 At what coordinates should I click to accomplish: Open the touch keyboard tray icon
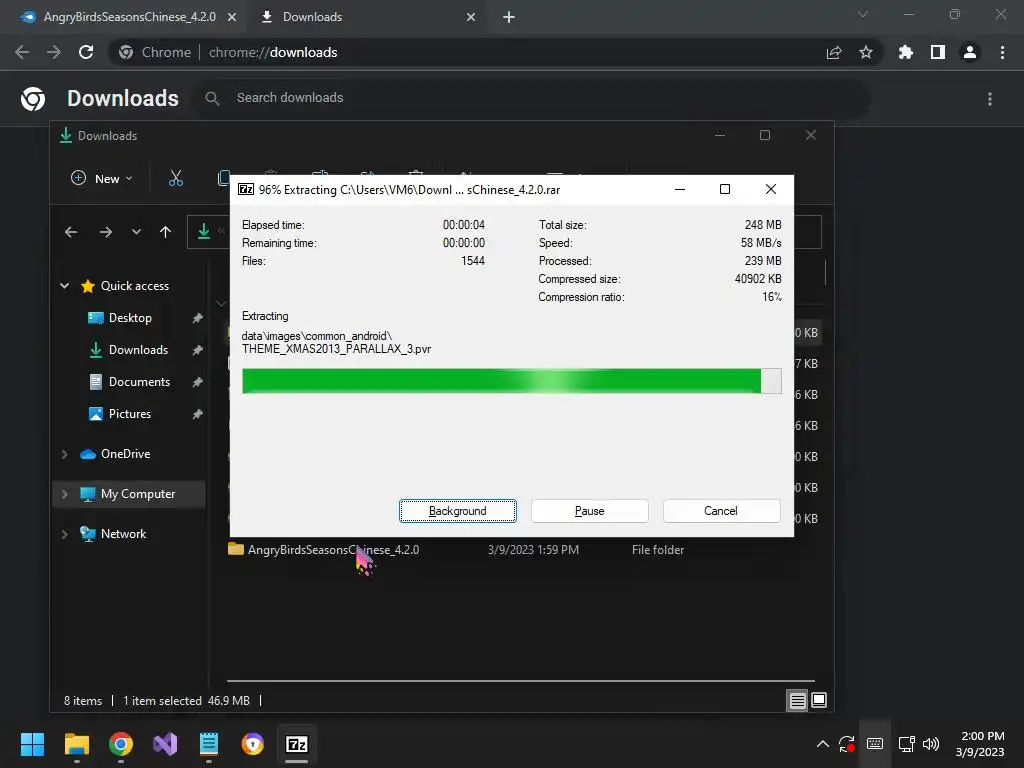pyautogui.click(x=875, y=744)
